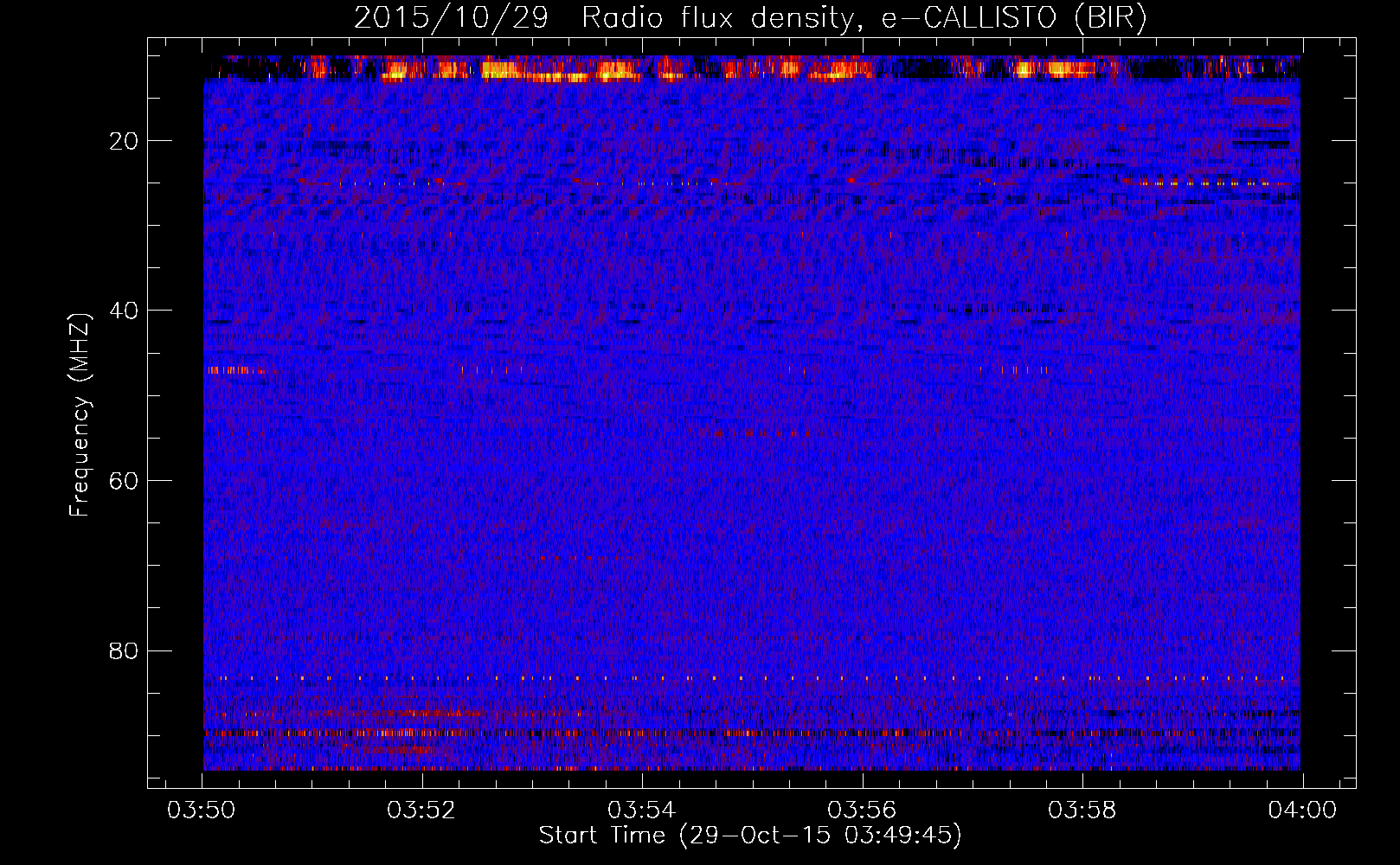Click the 60 MHz frequency tick label
Screen dimensions: 1400x865
point(125,481)
